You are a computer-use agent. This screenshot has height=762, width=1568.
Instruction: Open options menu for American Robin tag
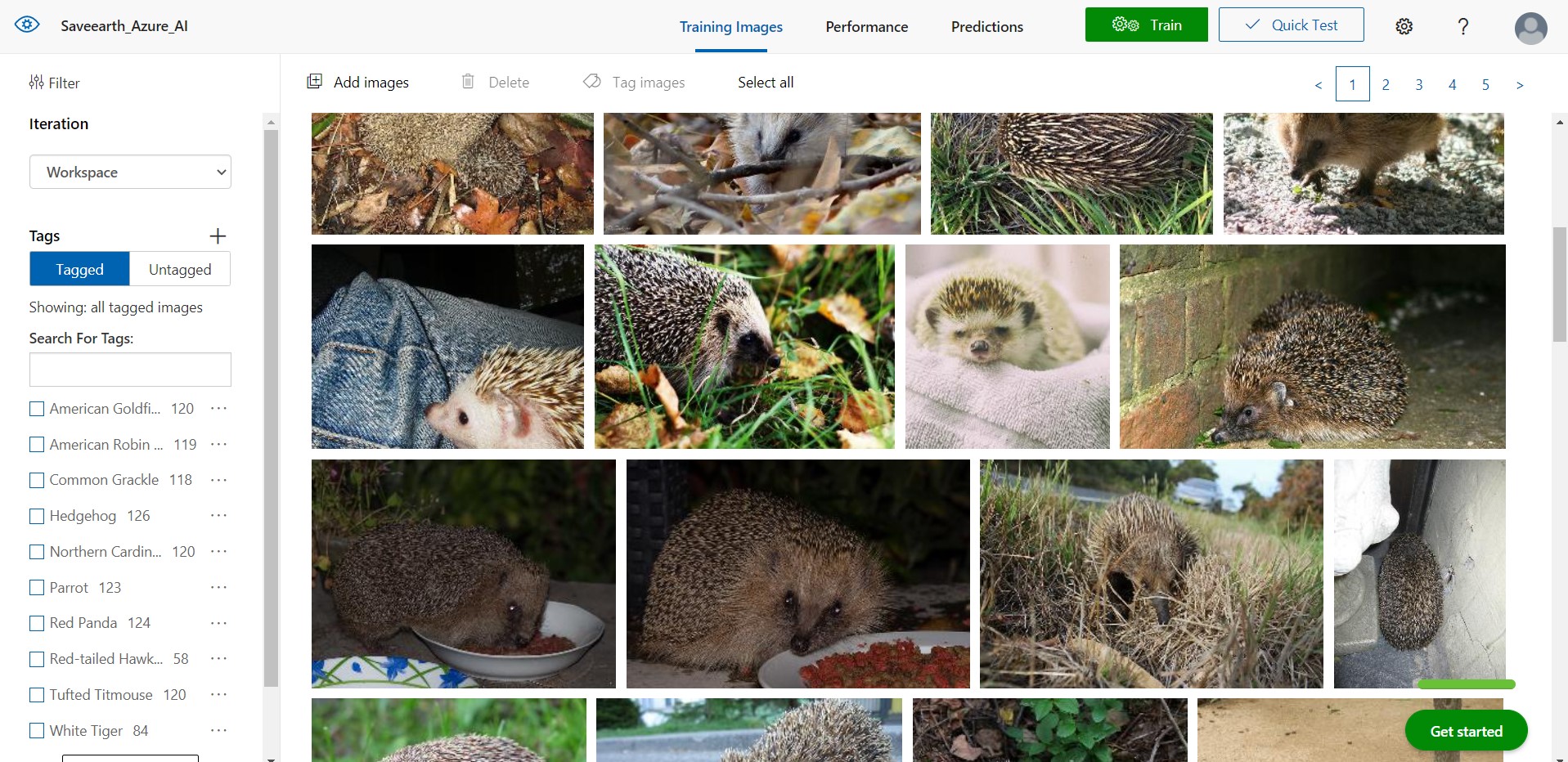(x=218, y=444)
